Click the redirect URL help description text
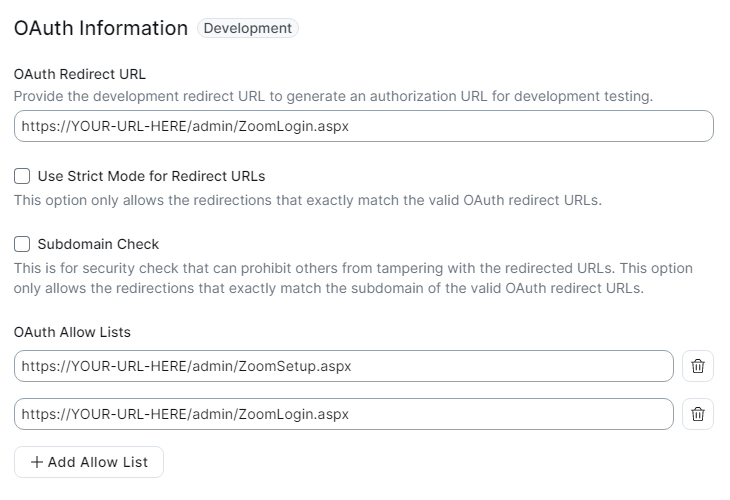Image resolution: width=730 pixels, height=500 pixels. (x=333, y=96)
